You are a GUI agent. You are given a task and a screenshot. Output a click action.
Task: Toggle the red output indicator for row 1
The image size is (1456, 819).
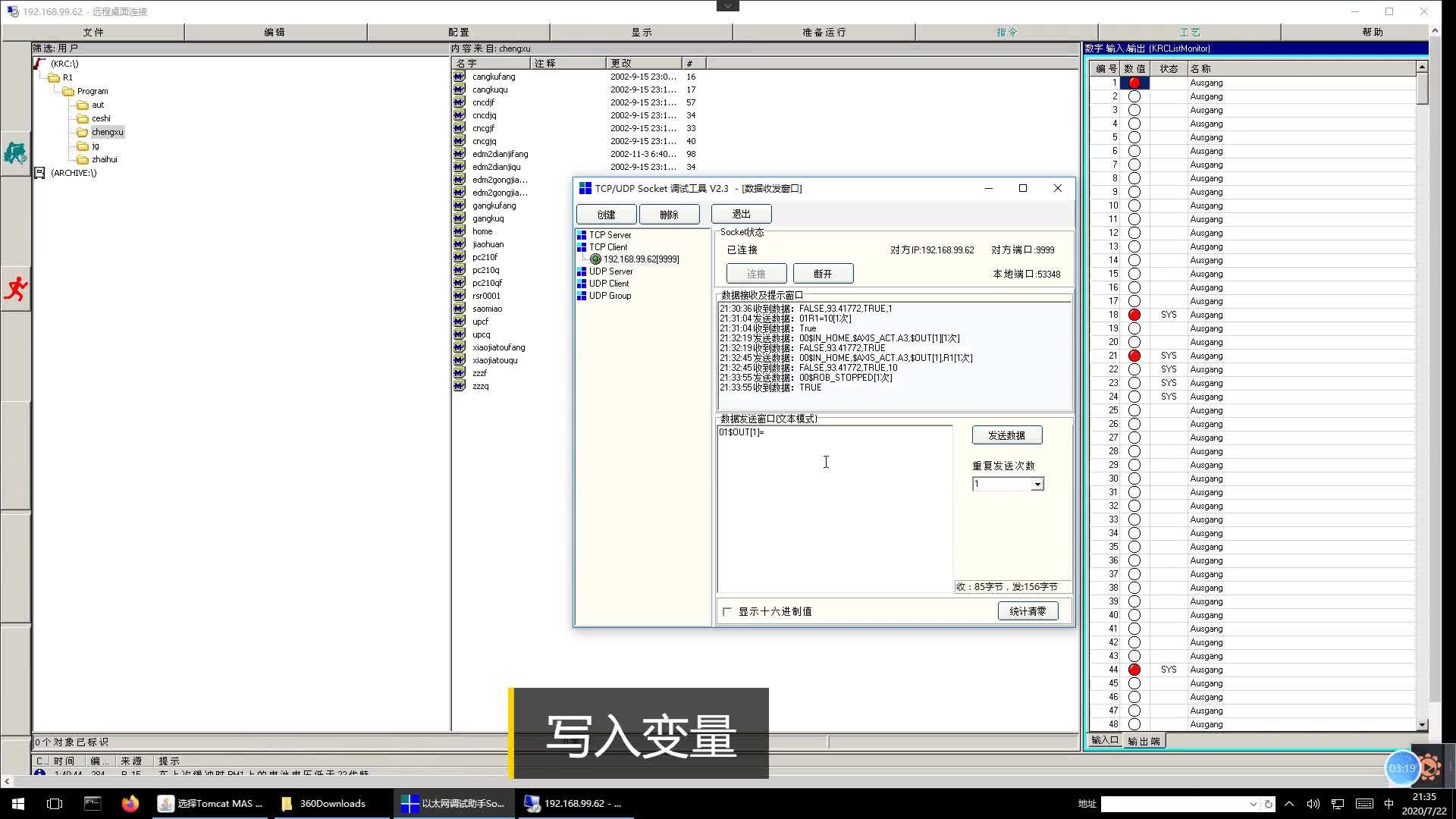pyautogui.click(x=1134, y=83)
